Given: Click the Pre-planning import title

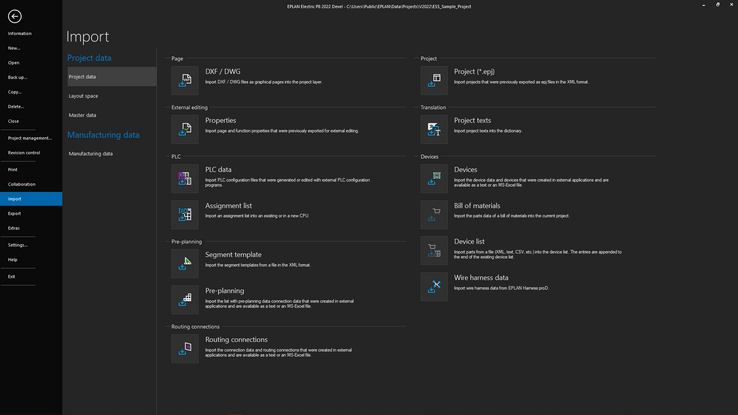Looking at the screenshot, I should pyautogui.click(x=225, y=291).
